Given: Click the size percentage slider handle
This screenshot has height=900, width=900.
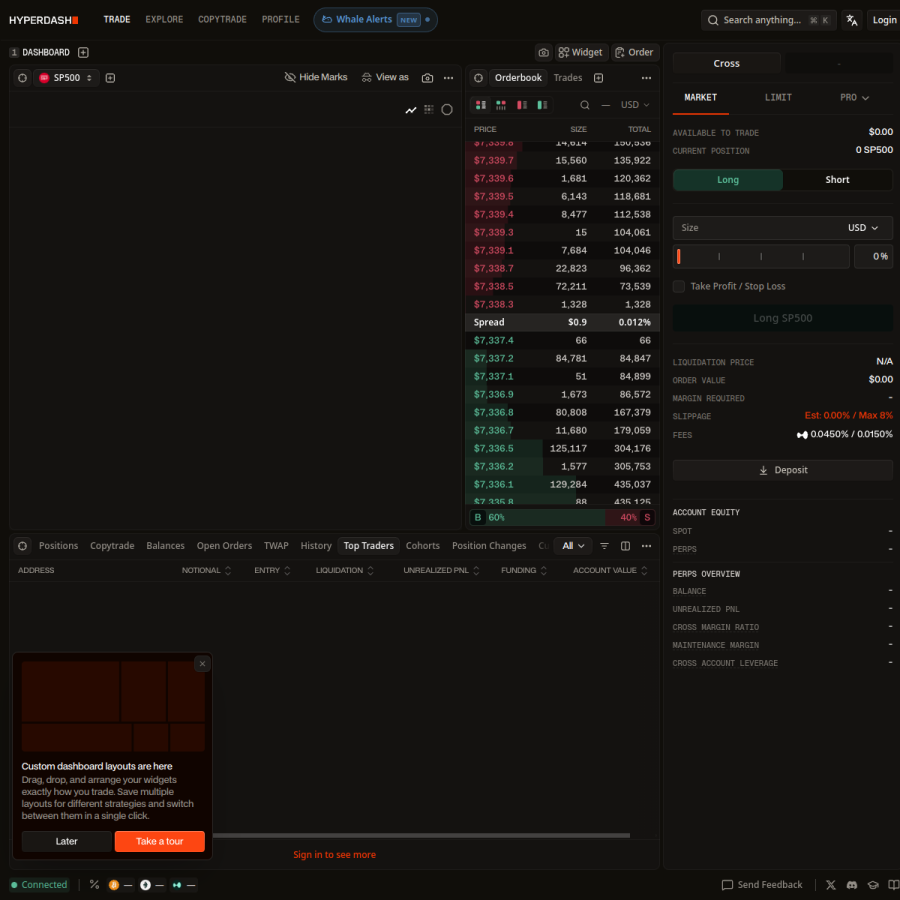Looking at the screenshot, I should [678, 257].
